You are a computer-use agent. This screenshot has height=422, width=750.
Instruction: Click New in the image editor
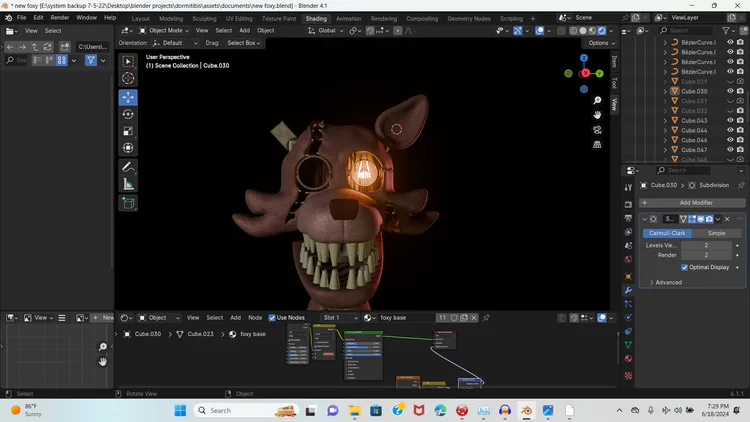(103, 318)
